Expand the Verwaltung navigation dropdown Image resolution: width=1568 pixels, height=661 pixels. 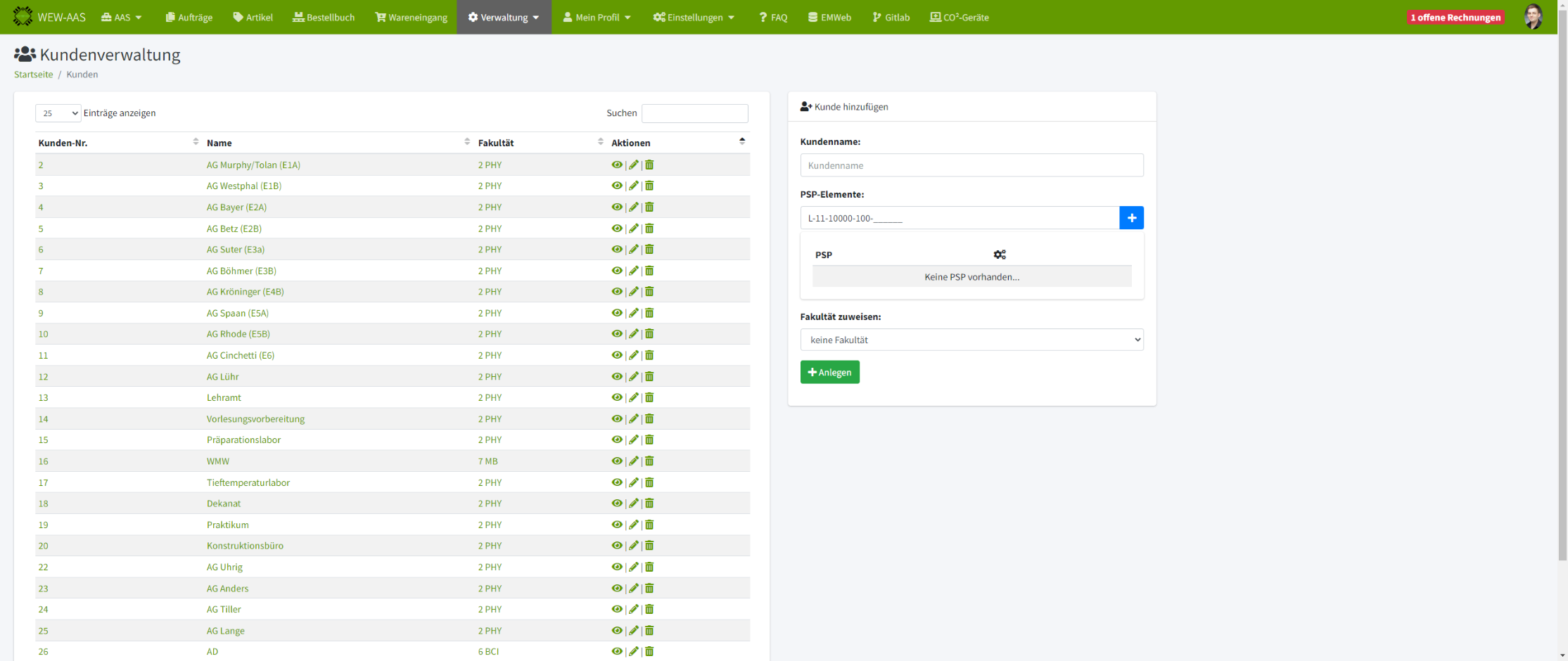(504, 17)
